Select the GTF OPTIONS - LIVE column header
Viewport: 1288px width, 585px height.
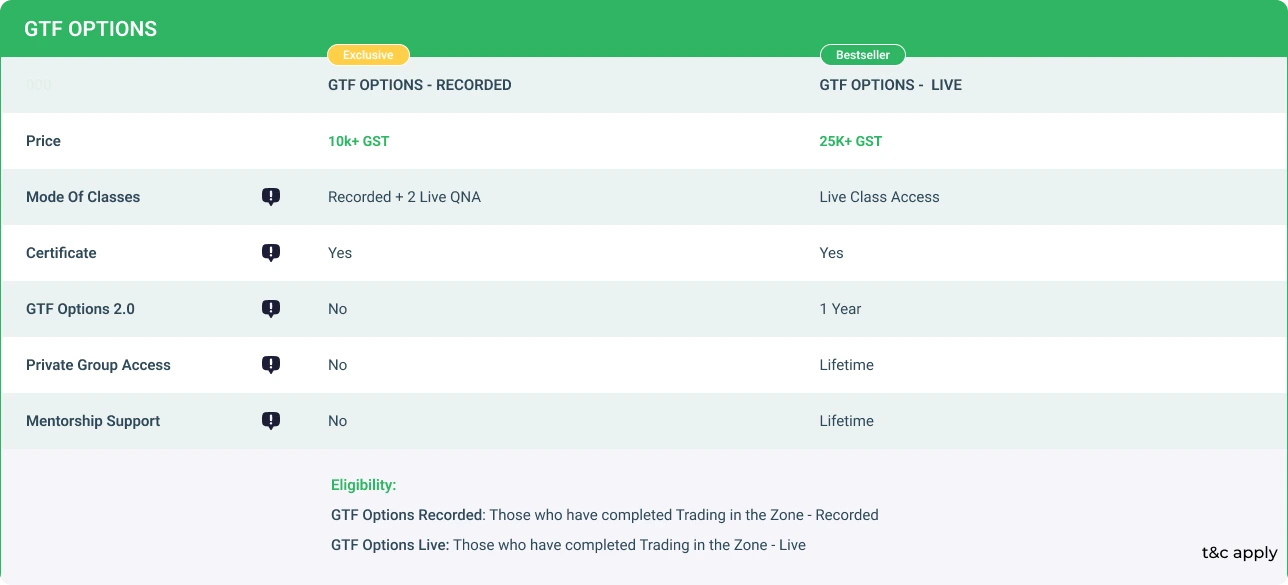coord(890,85)
